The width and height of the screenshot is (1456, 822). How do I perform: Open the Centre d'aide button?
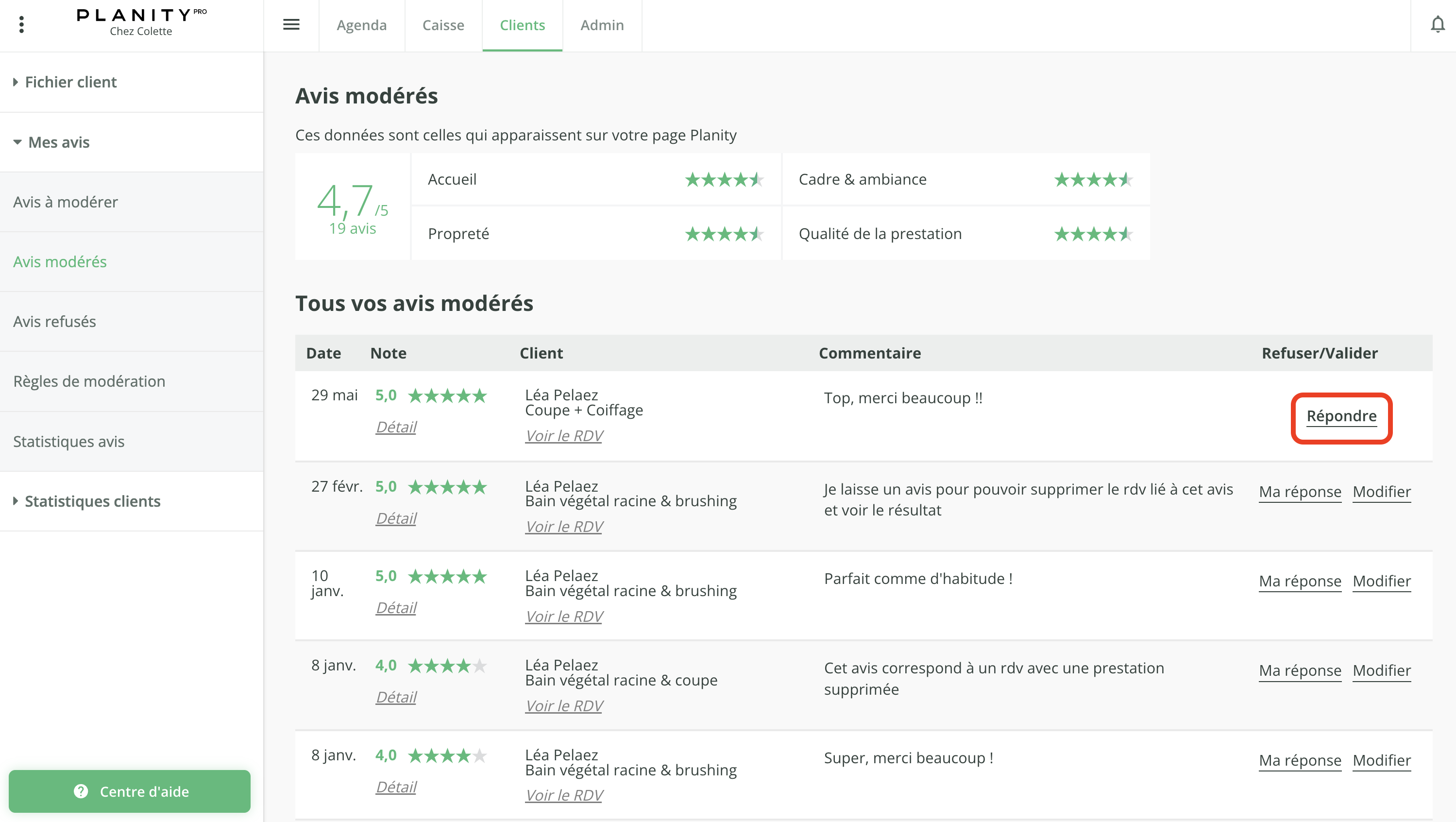pos(130,791)
